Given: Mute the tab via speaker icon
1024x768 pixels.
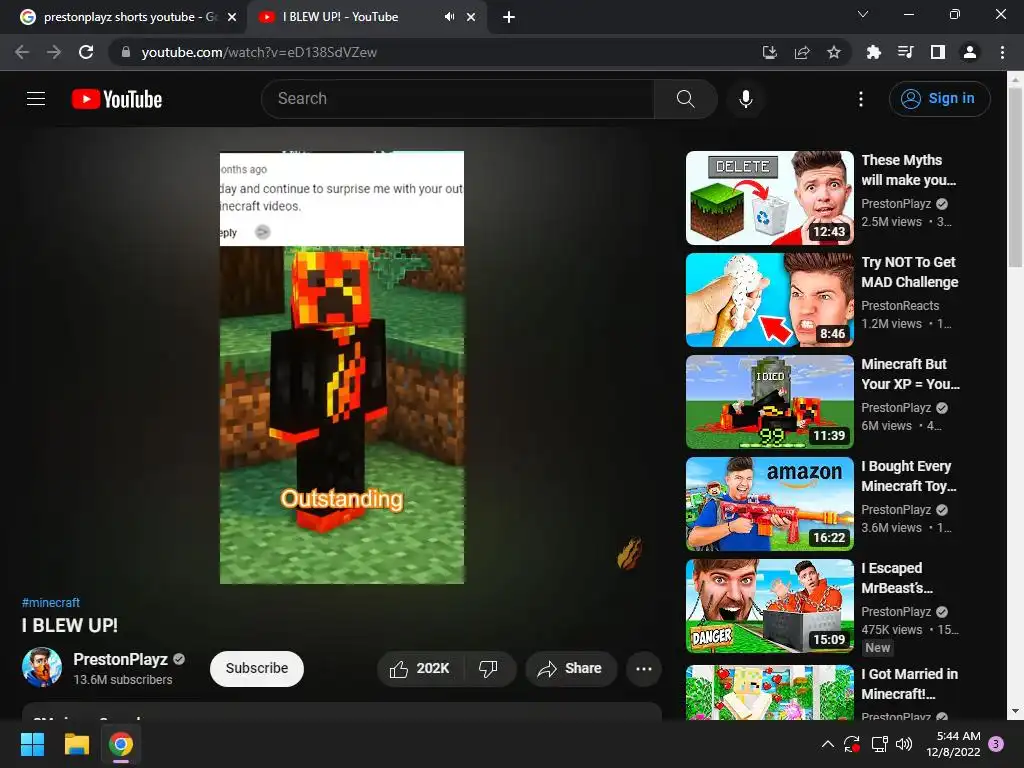Looking at the screenshot, I should pos(449,17).
